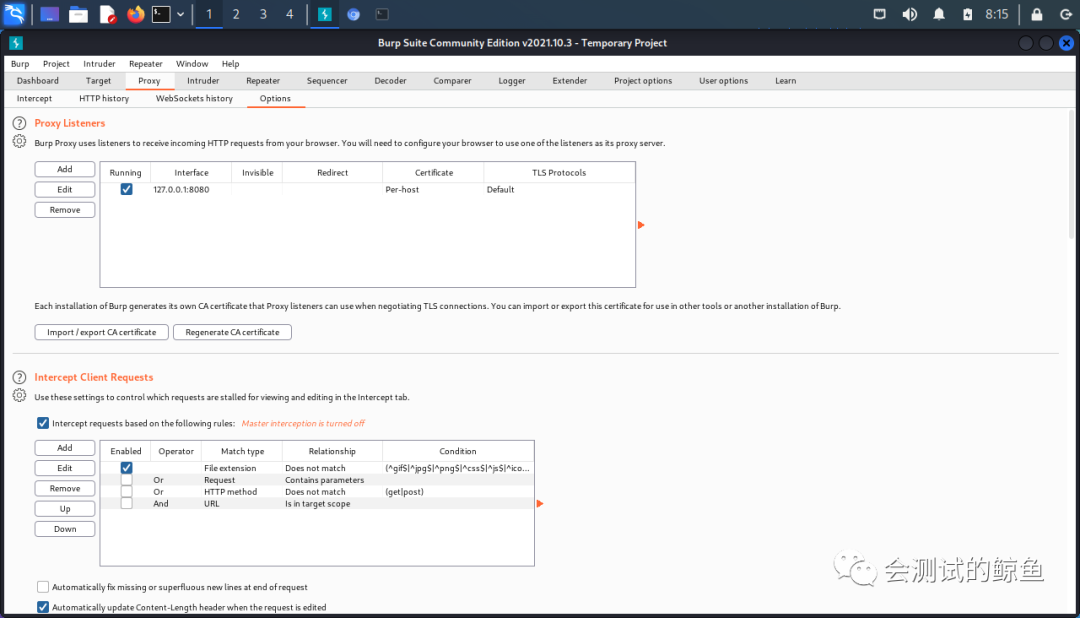Image resolution: width=1080 pixels, height=618 pixels.
Task: Enable automatically fix missing new lines checkbox
Action: pyautogui.click(x=43, y=587)
